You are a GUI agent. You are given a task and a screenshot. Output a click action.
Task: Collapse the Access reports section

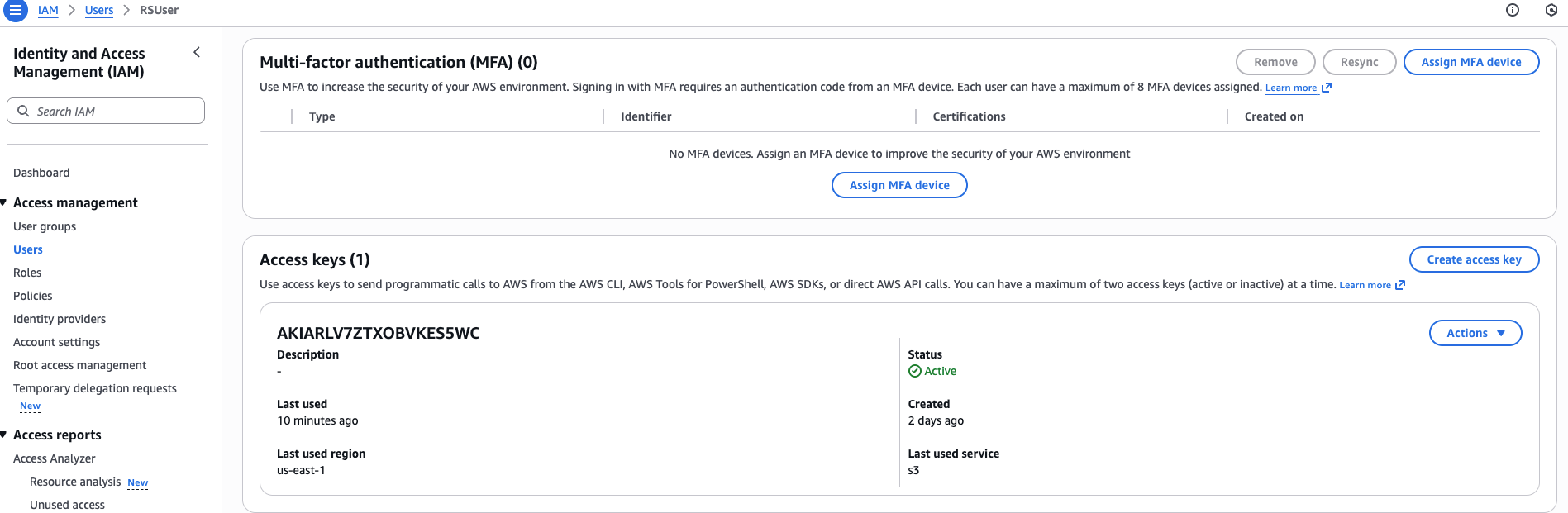(x=4, y=435)
